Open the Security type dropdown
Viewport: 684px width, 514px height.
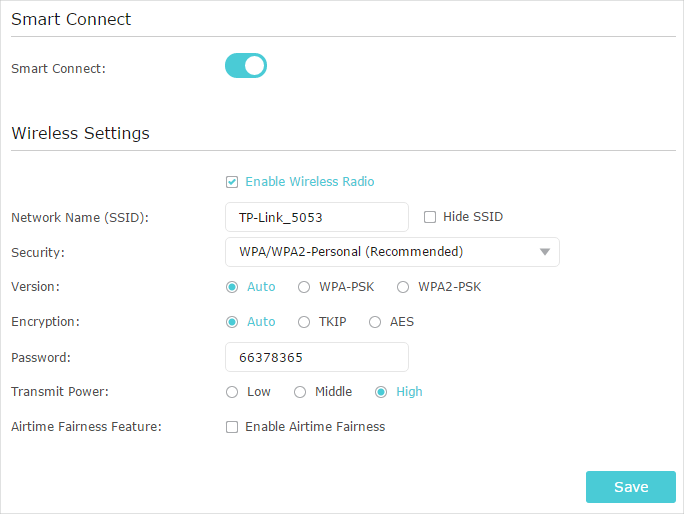392,252
